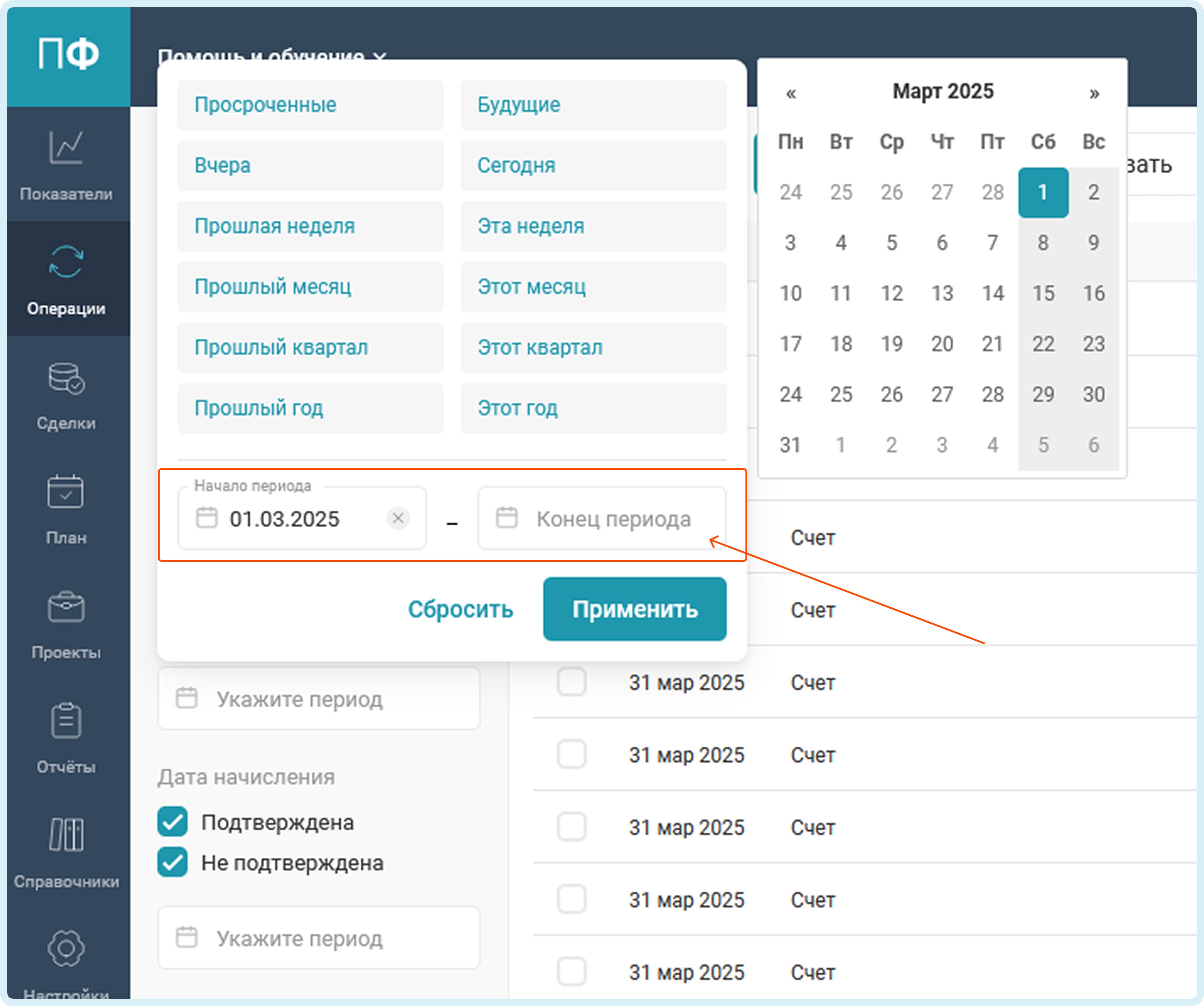Viewport: 1204px width, 1006px height.
Task: Open the Операции section icon
Action: tap(66, 262)
